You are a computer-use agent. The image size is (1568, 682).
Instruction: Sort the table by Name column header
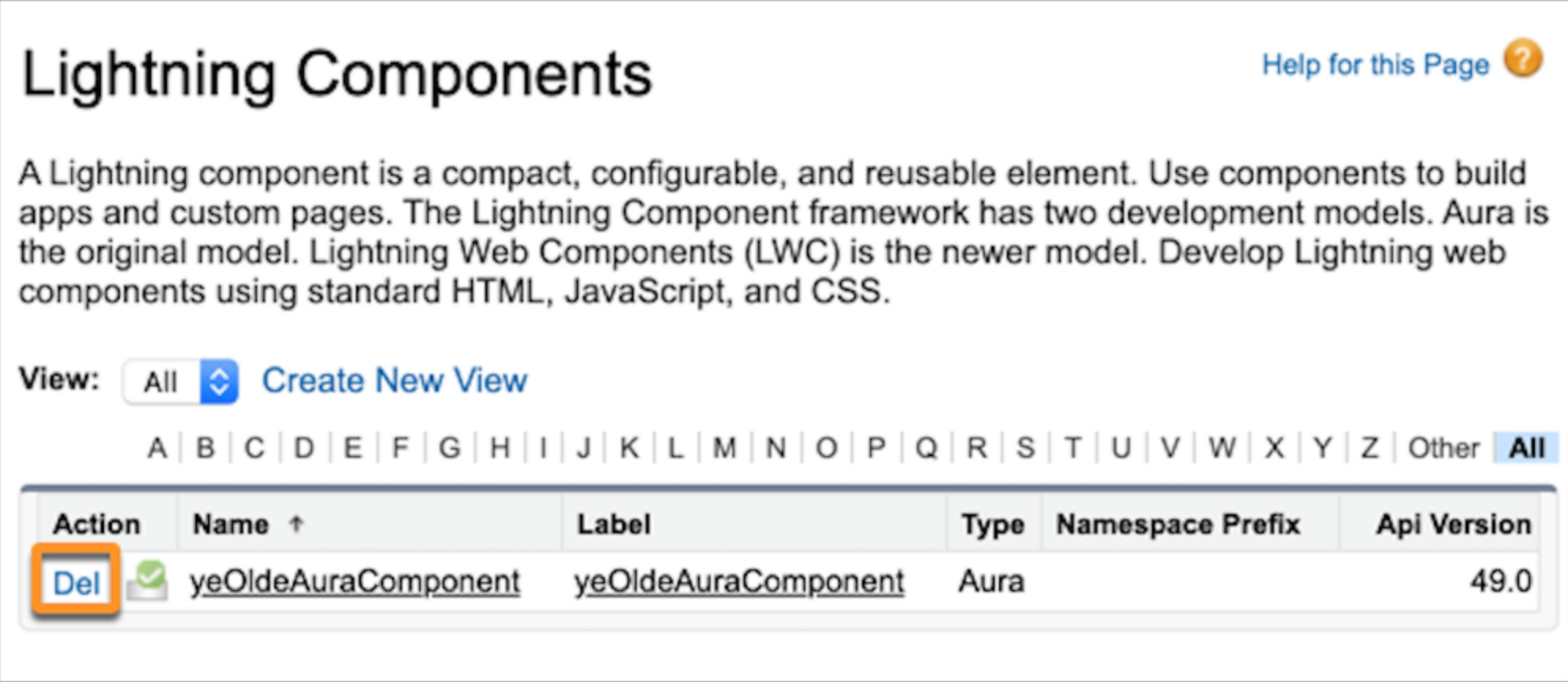coord(231,524)
